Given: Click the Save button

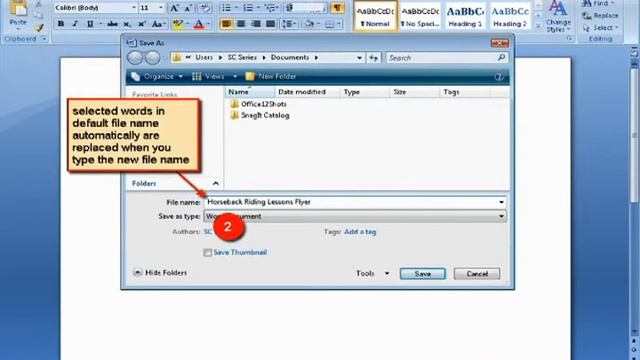Looking at the screenshot, I should 422,274.
